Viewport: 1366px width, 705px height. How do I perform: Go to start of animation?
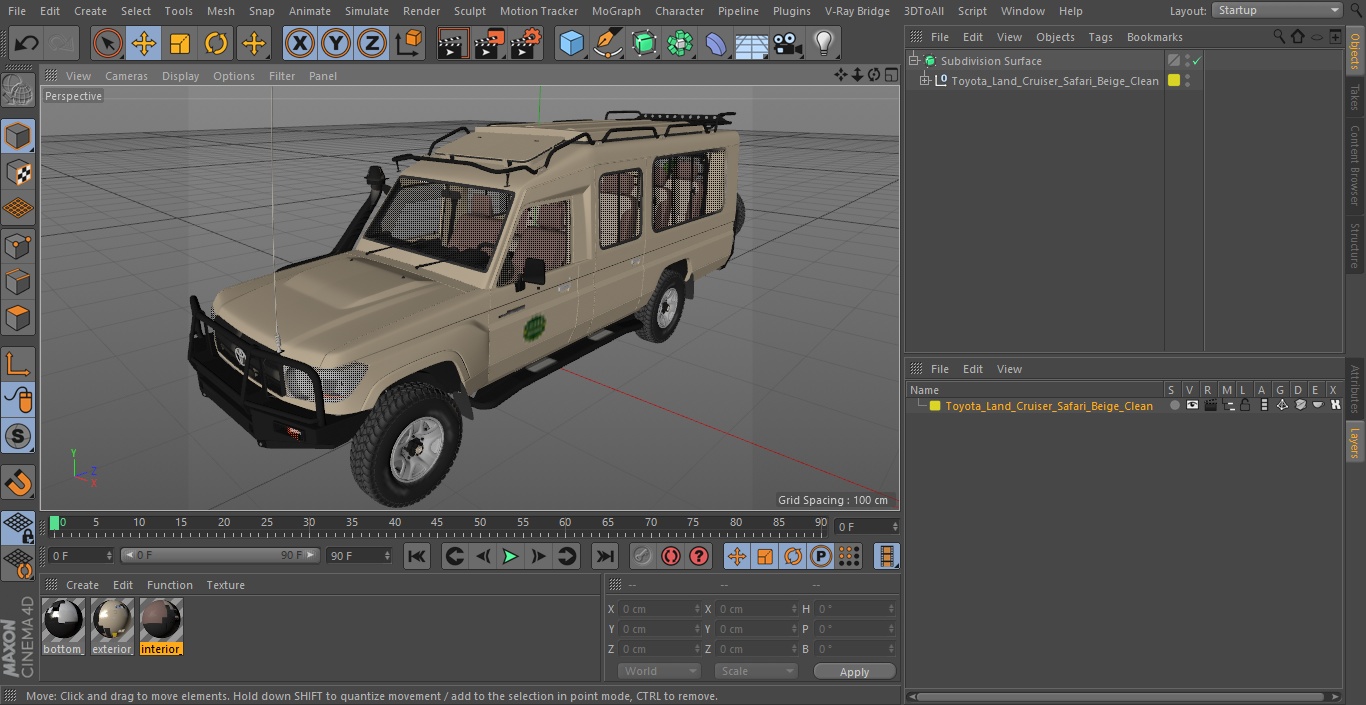coord(417,556)
